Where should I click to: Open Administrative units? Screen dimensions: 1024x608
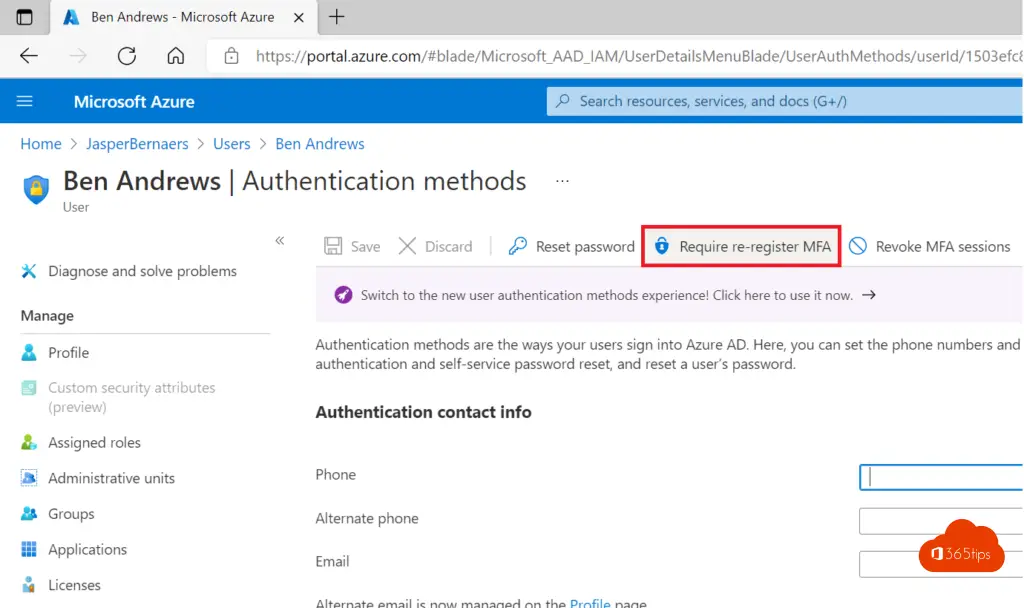[x=98, y=478]
